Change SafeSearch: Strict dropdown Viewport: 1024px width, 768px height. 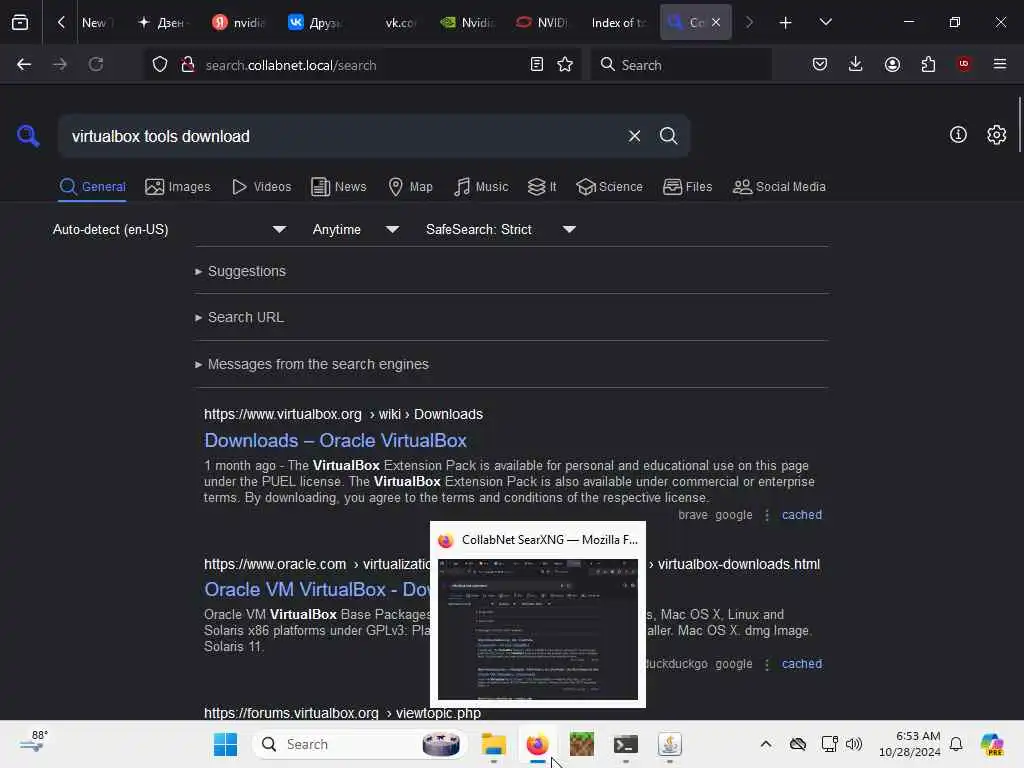501,229
